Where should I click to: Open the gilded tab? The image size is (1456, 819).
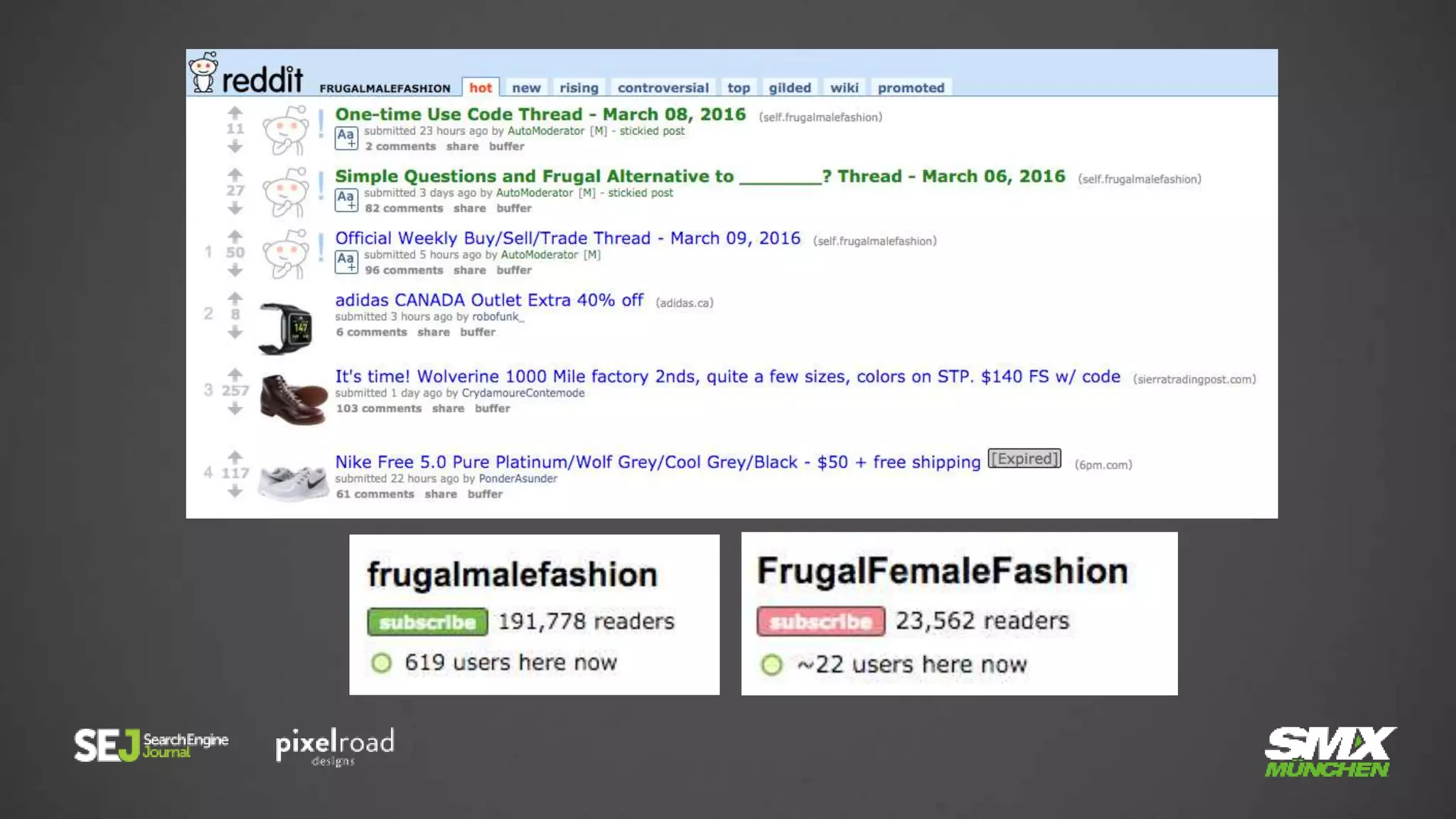789,87
